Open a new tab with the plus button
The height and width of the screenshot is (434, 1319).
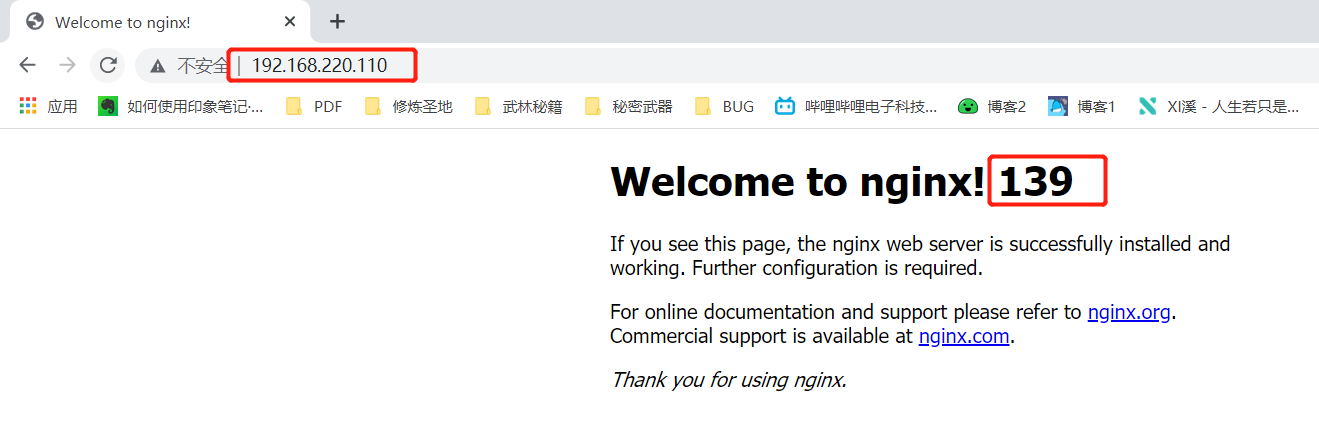pyautogui.click(x=337, y=21)
